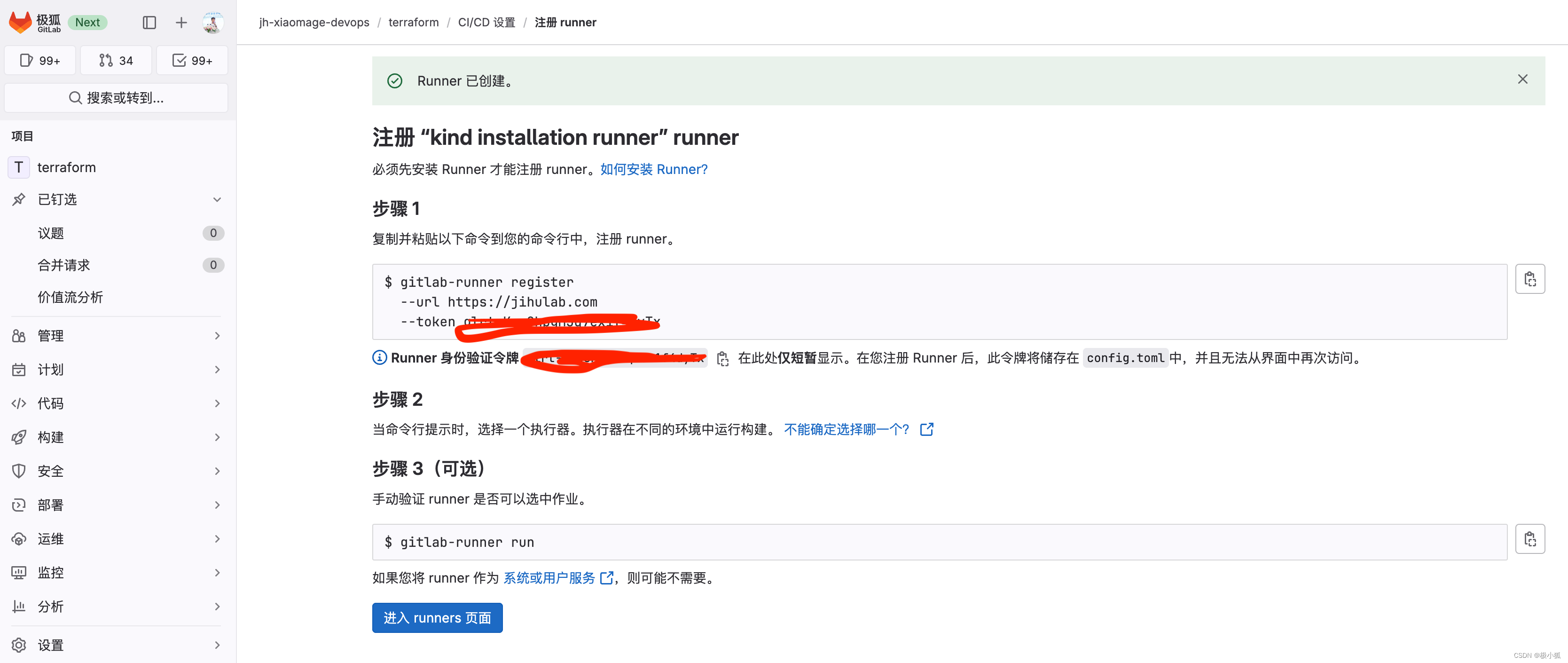The image size is (1568, 663).
Task: Copy the runner authentication token
Action: click(x=722, y=359)
